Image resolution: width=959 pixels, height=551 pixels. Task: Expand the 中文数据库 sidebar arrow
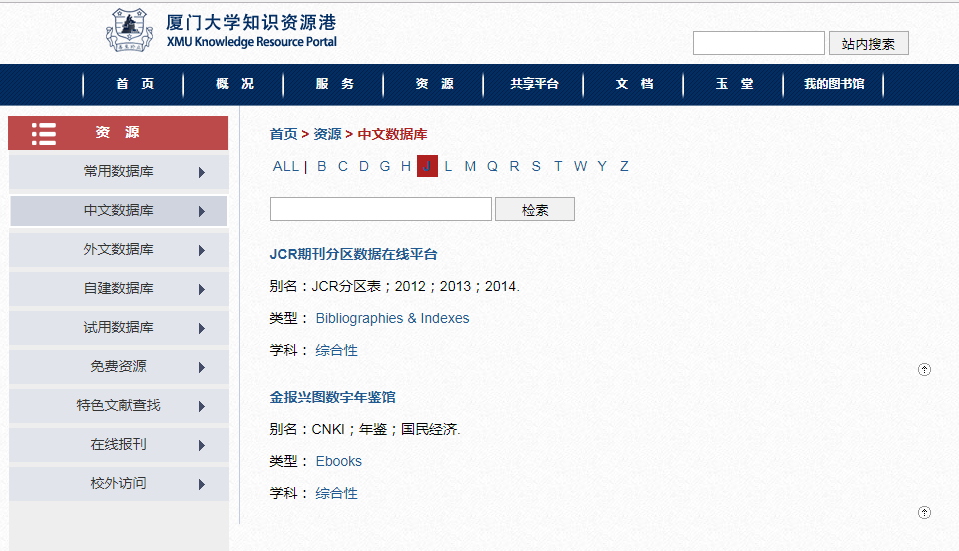point(202,211)
